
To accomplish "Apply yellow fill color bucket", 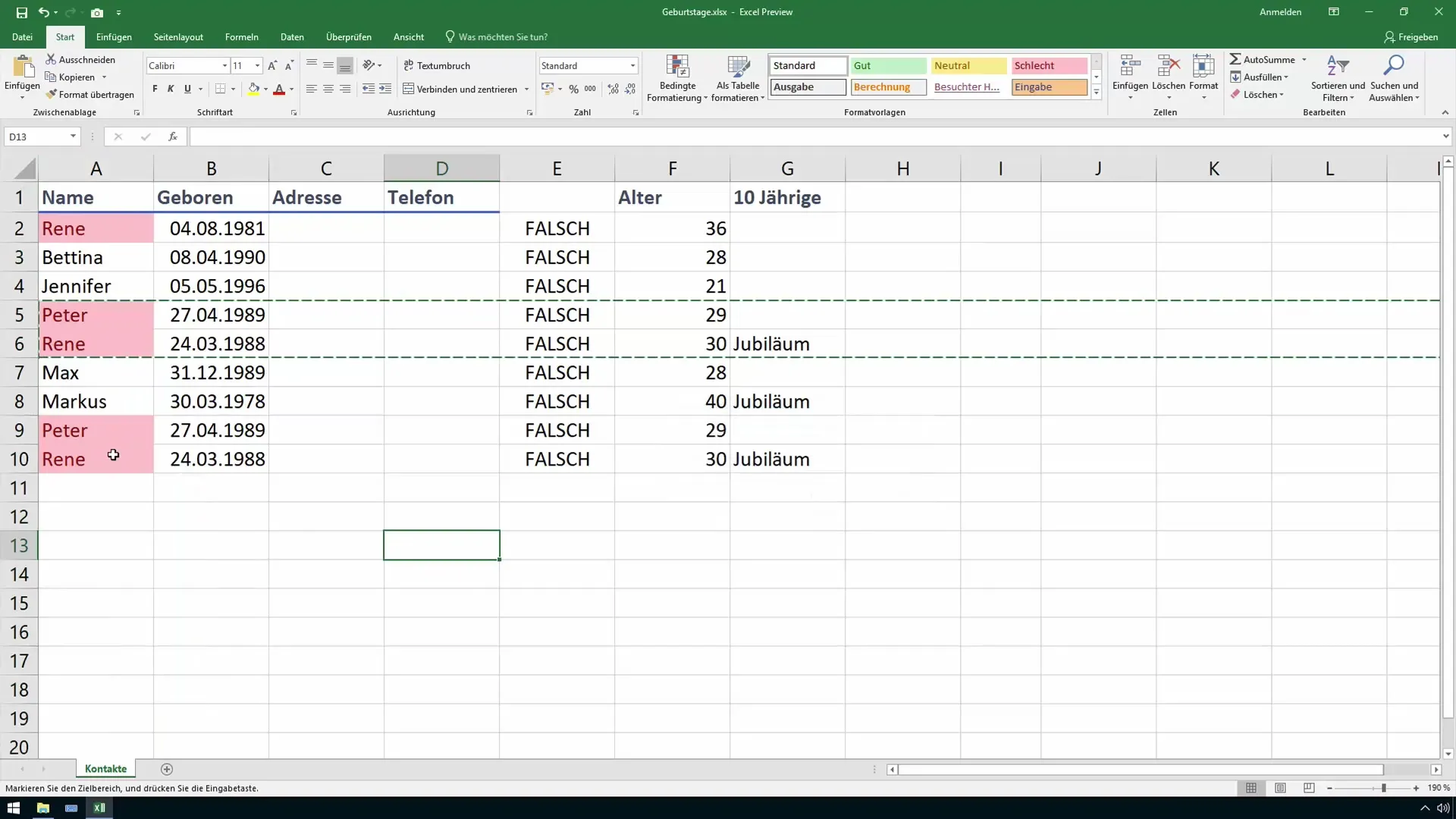I will (x=254, y=89).
